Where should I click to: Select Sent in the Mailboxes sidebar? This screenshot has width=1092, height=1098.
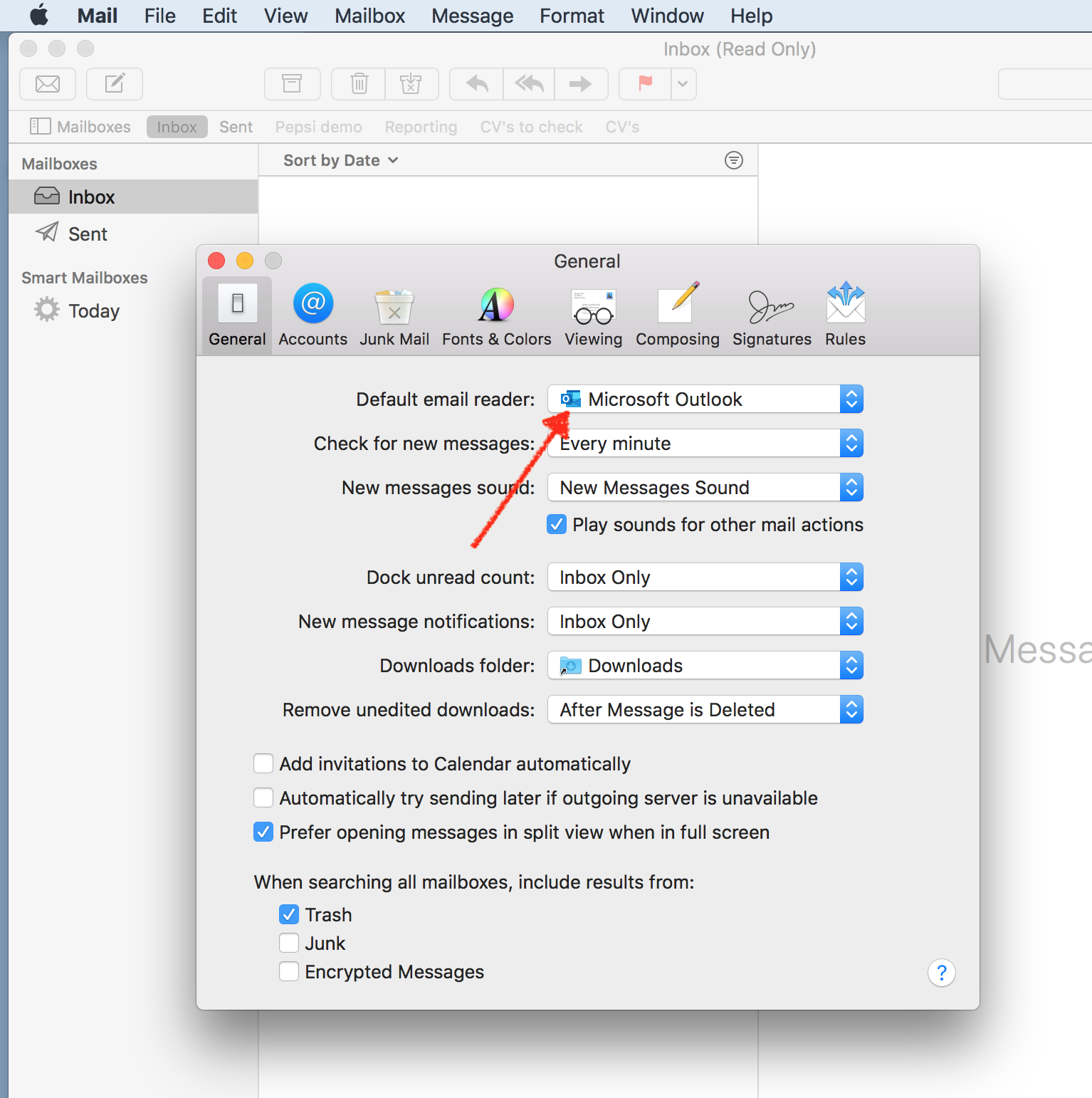(x=133, y=234)
